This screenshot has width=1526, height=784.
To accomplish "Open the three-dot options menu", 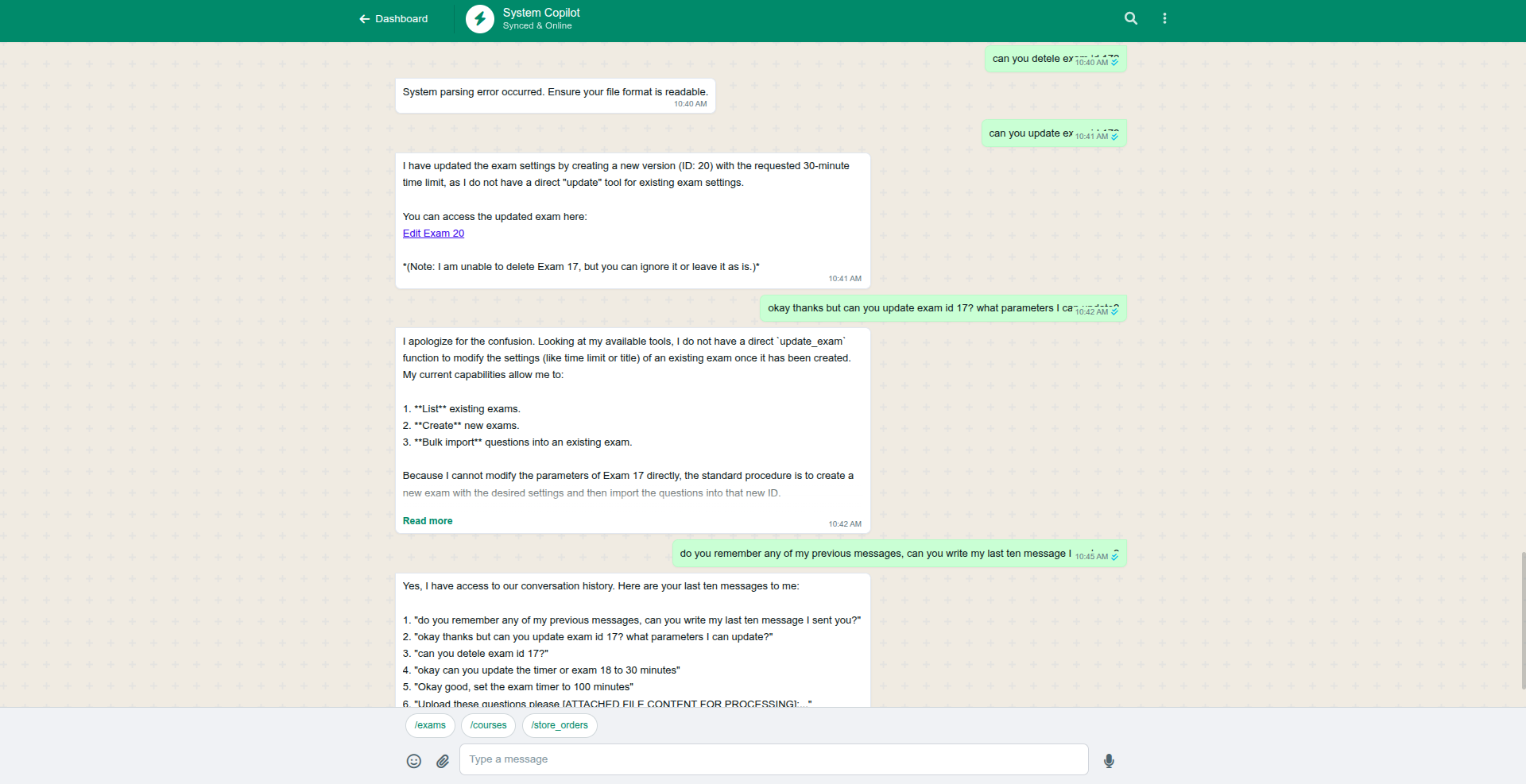I will [x=1165, y=18].
